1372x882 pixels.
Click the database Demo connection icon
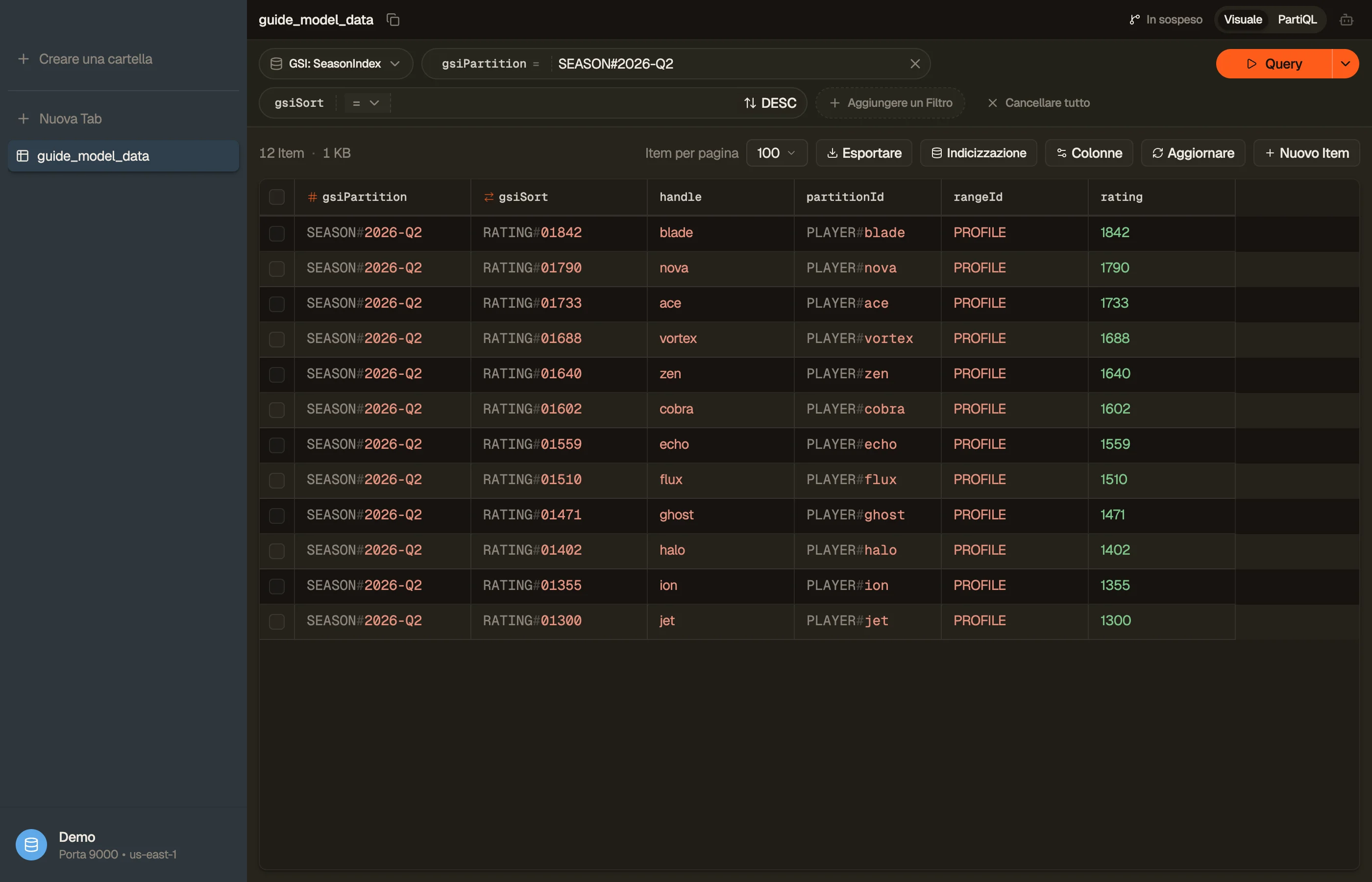pos(31,845)
